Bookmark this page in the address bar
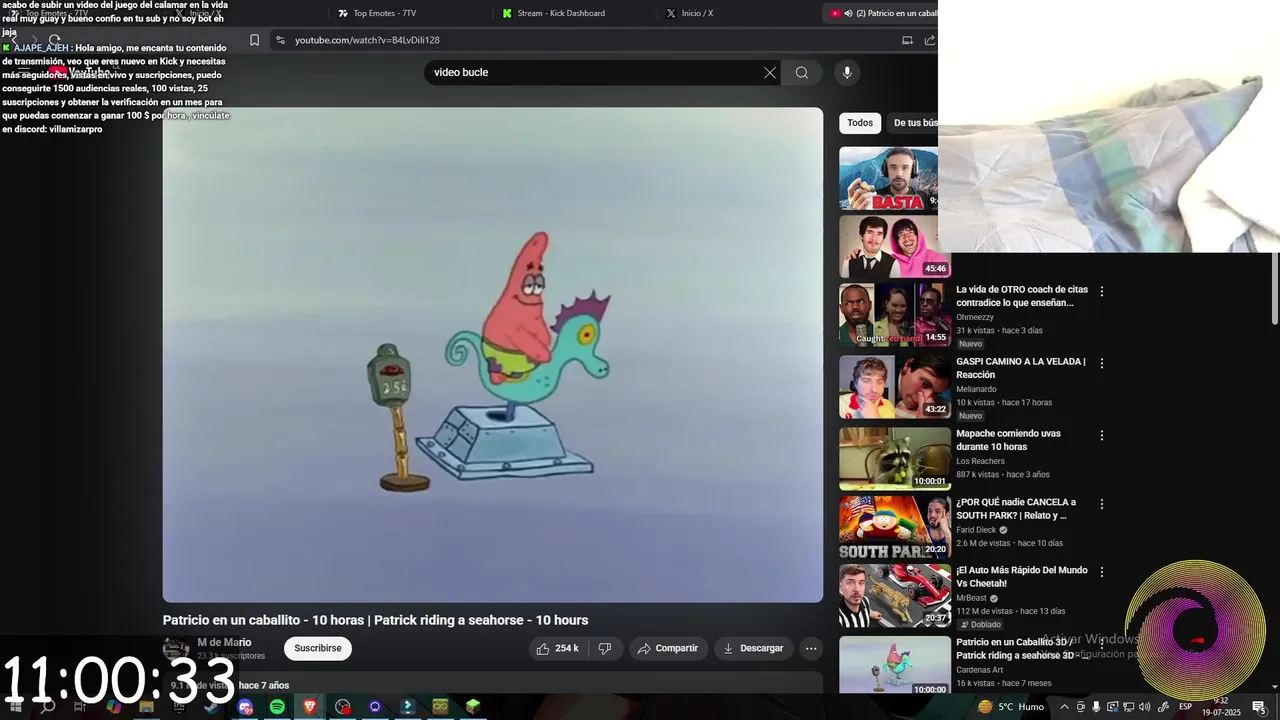Screen dimensions: 1280x720 [254, 40]
